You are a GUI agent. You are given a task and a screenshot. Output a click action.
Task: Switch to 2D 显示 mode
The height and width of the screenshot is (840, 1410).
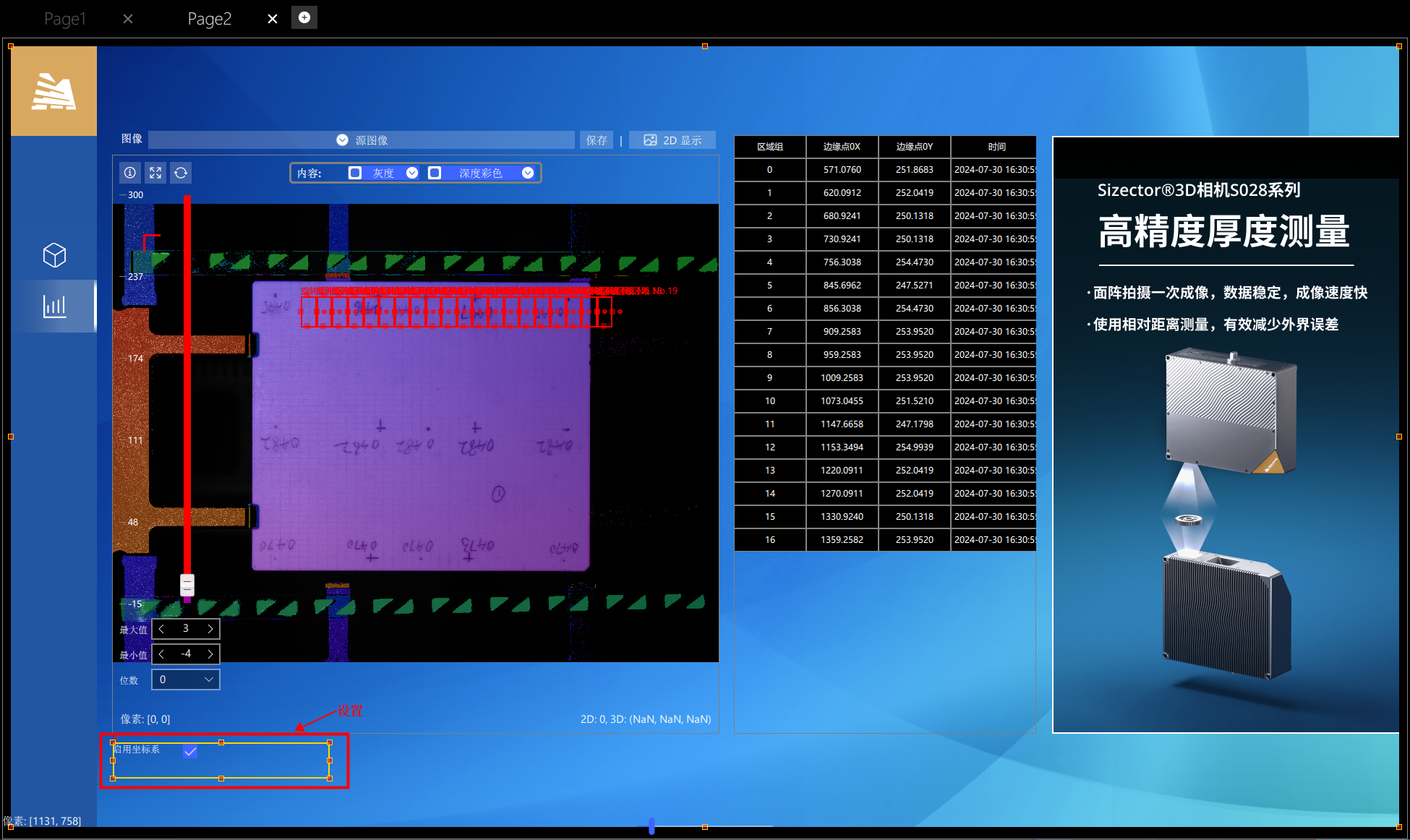click(x=672, y=140)
